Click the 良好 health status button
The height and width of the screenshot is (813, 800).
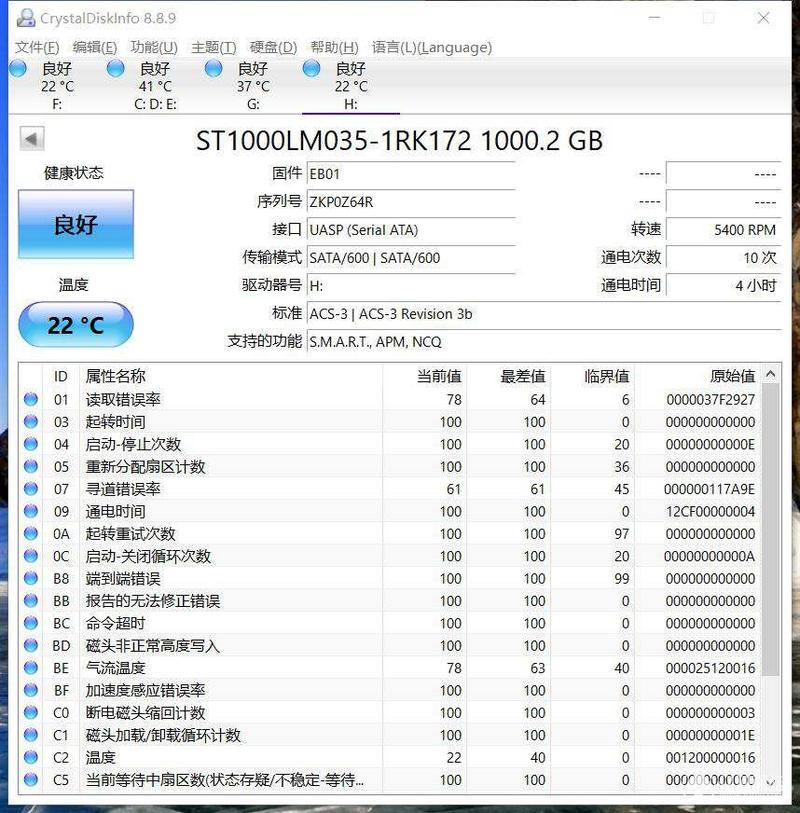(x=76, y=224)
